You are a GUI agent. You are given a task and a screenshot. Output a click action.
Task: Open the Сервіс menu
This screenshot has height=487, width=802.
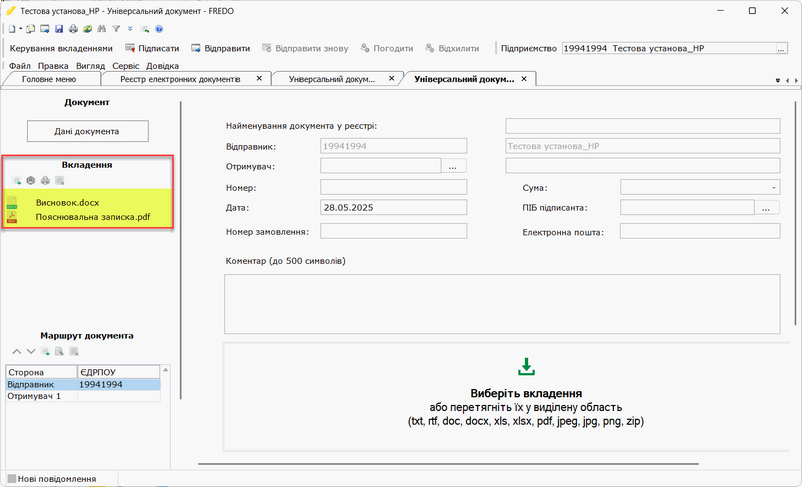pos(126,66)
